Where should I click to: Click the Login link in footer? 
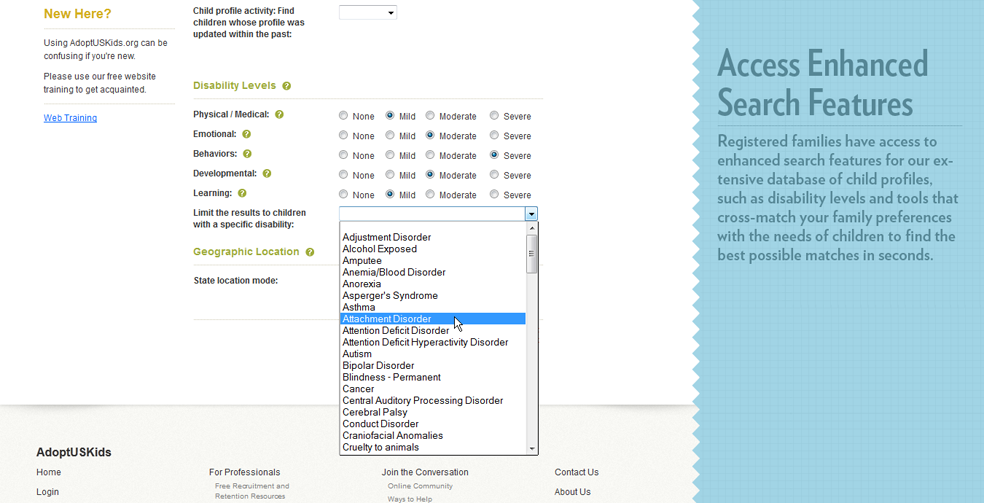click(x=48, y=492)
